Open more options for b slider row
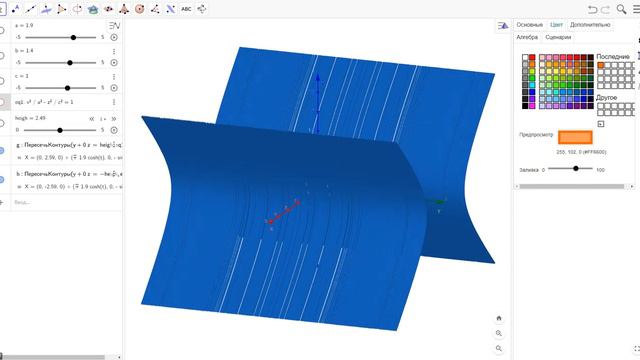Image resolution: width=640 pixels, height=360 pixels. click(114, 51)
